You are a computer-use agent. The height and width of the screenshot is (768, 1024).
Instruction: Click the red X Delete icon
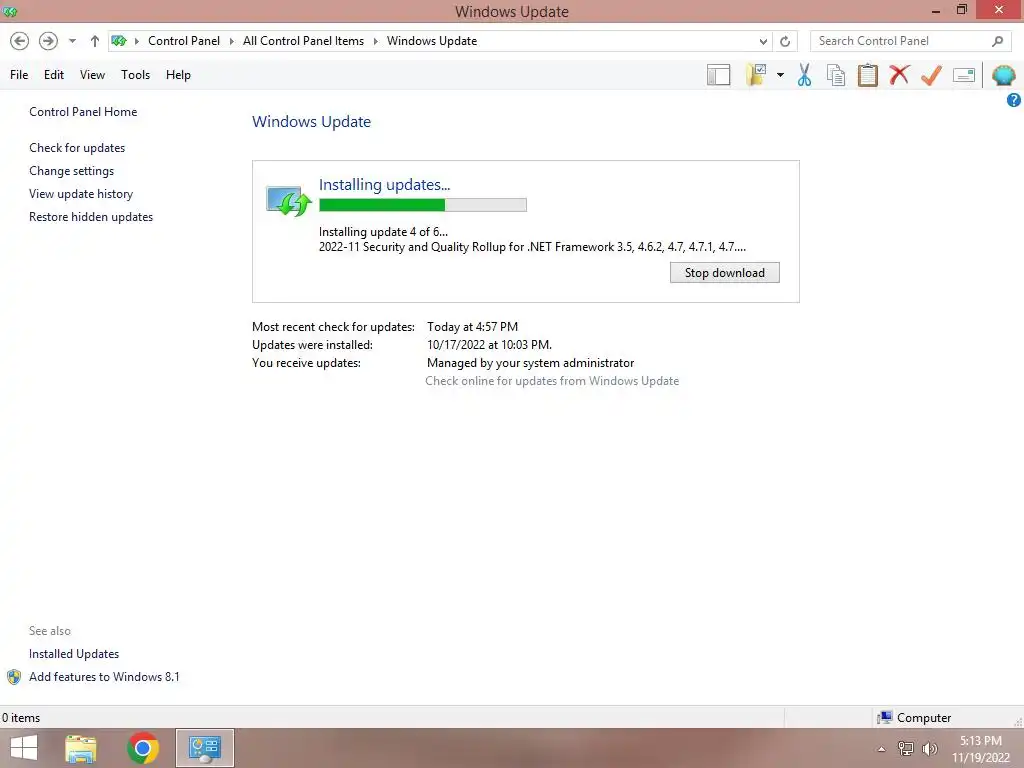coord(899,74)
